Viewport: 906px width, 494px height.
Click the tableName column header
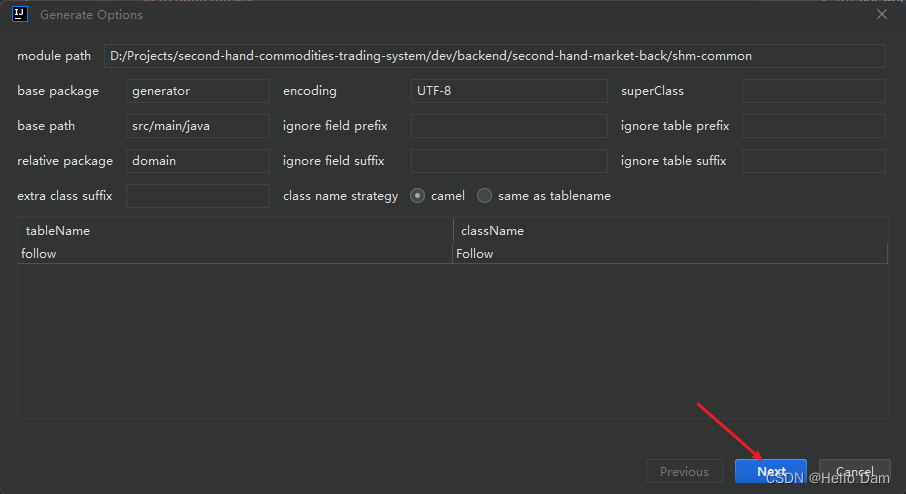[x=235, y=231]
